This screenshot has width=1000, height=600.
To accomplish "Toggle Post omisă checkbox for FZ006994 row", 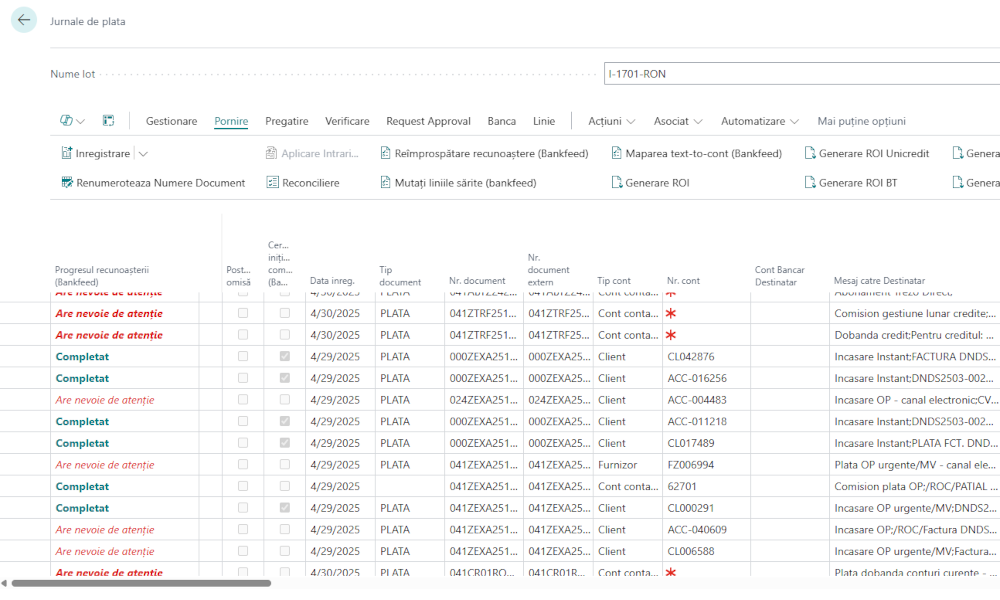I will pos(243,465).
